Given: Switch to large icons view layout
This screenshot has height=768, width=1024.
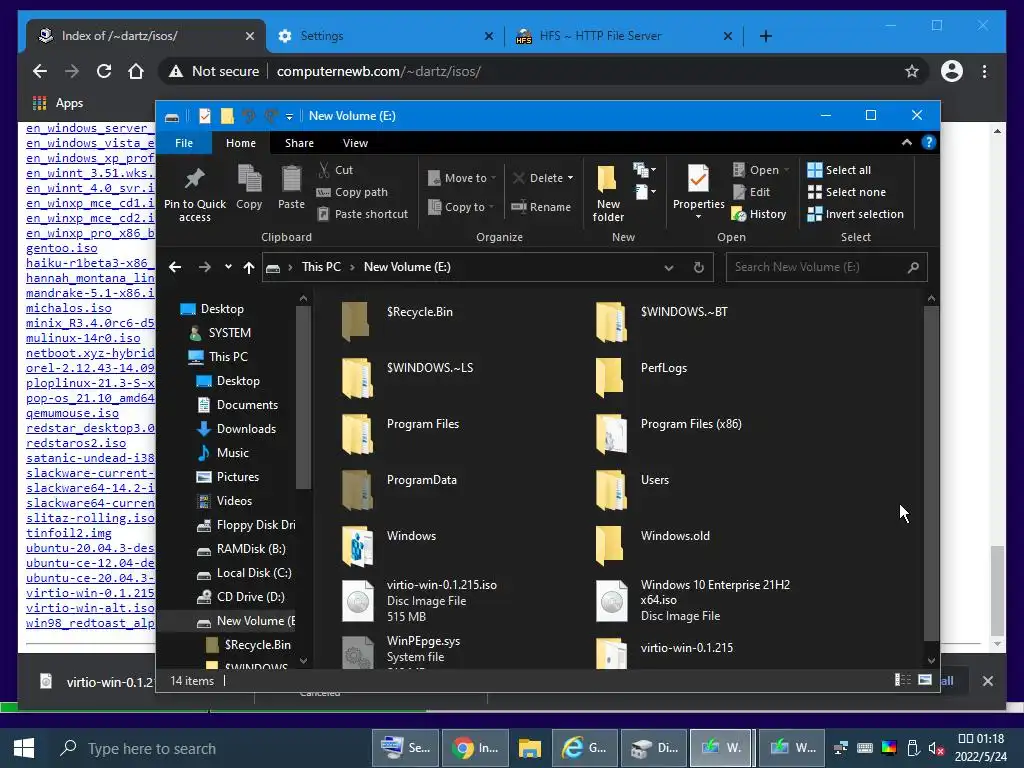Looking at the screenshot, I should point(925,680).
